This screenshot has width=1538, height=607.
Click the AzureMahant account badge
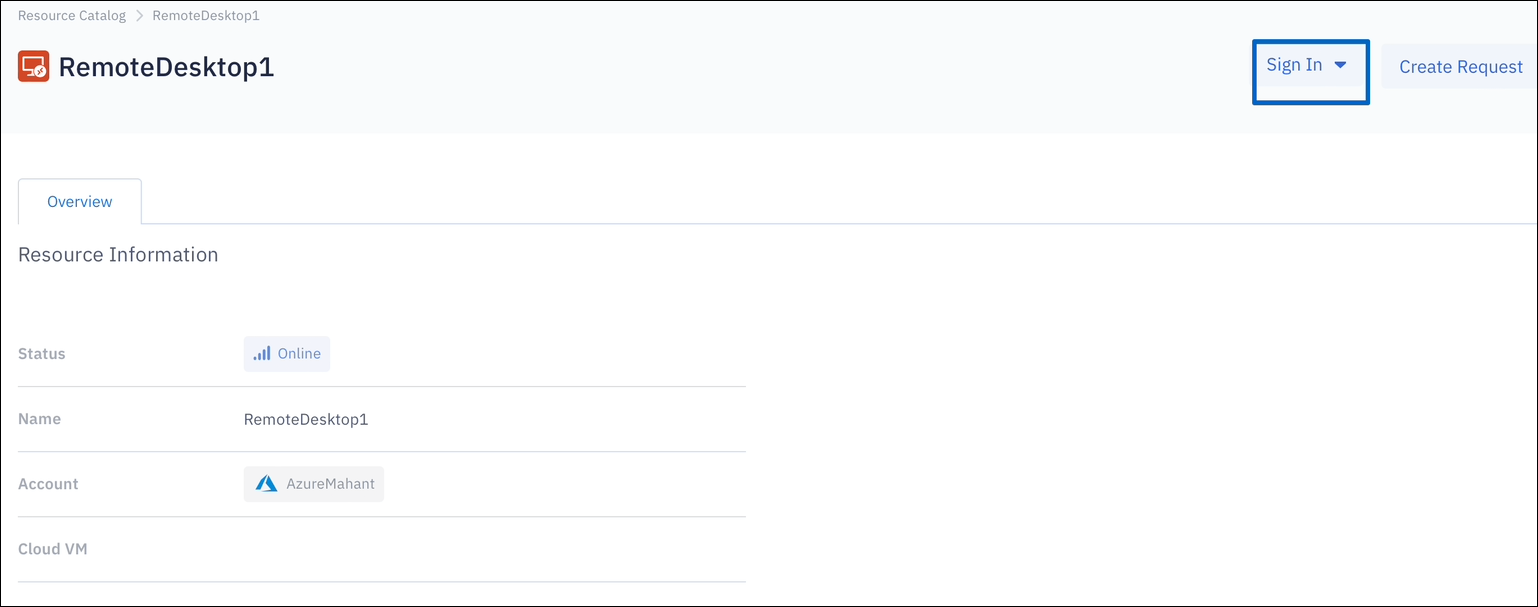coord(314,484)
